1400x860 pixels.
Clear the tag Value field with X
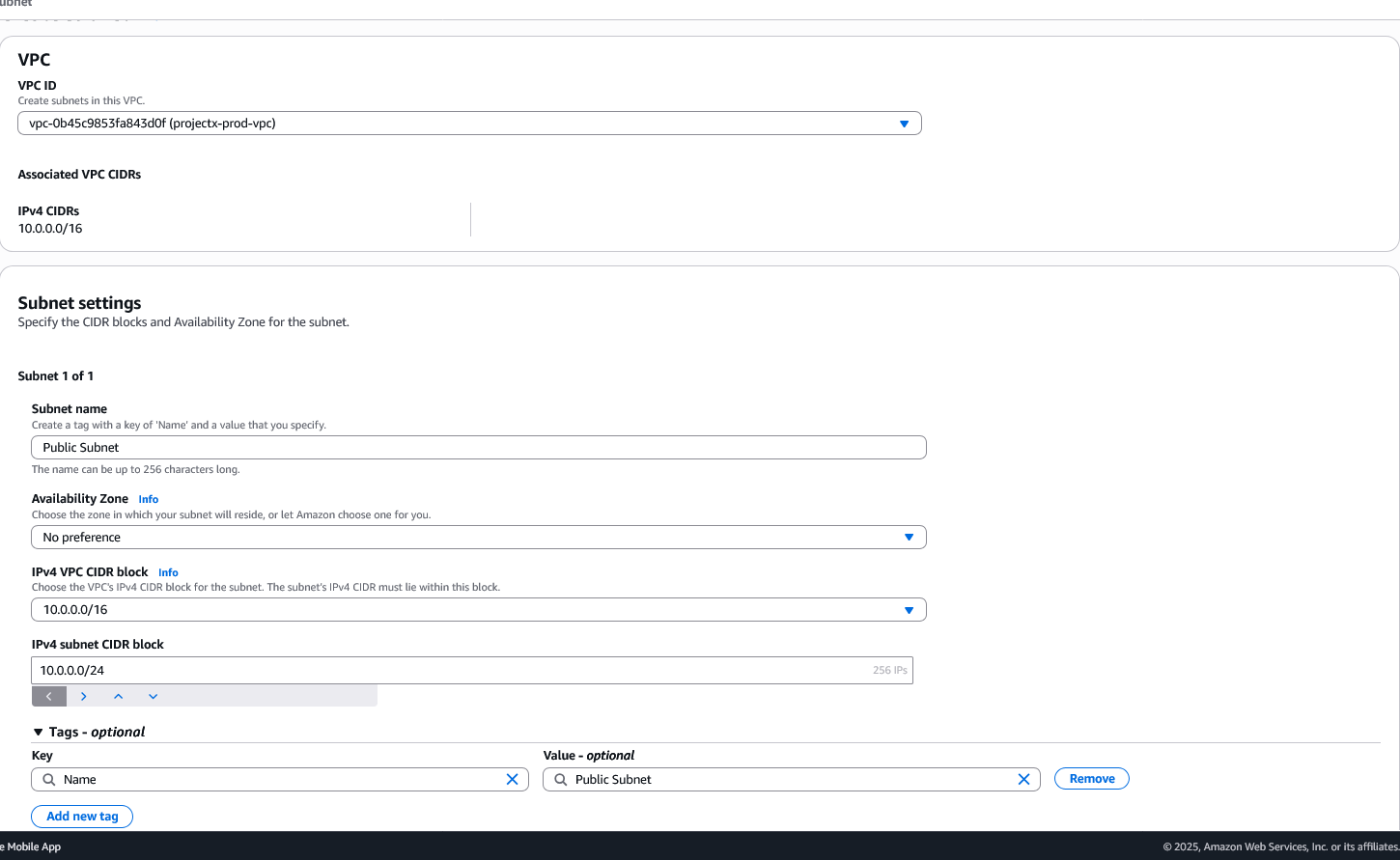[1024, 780]
